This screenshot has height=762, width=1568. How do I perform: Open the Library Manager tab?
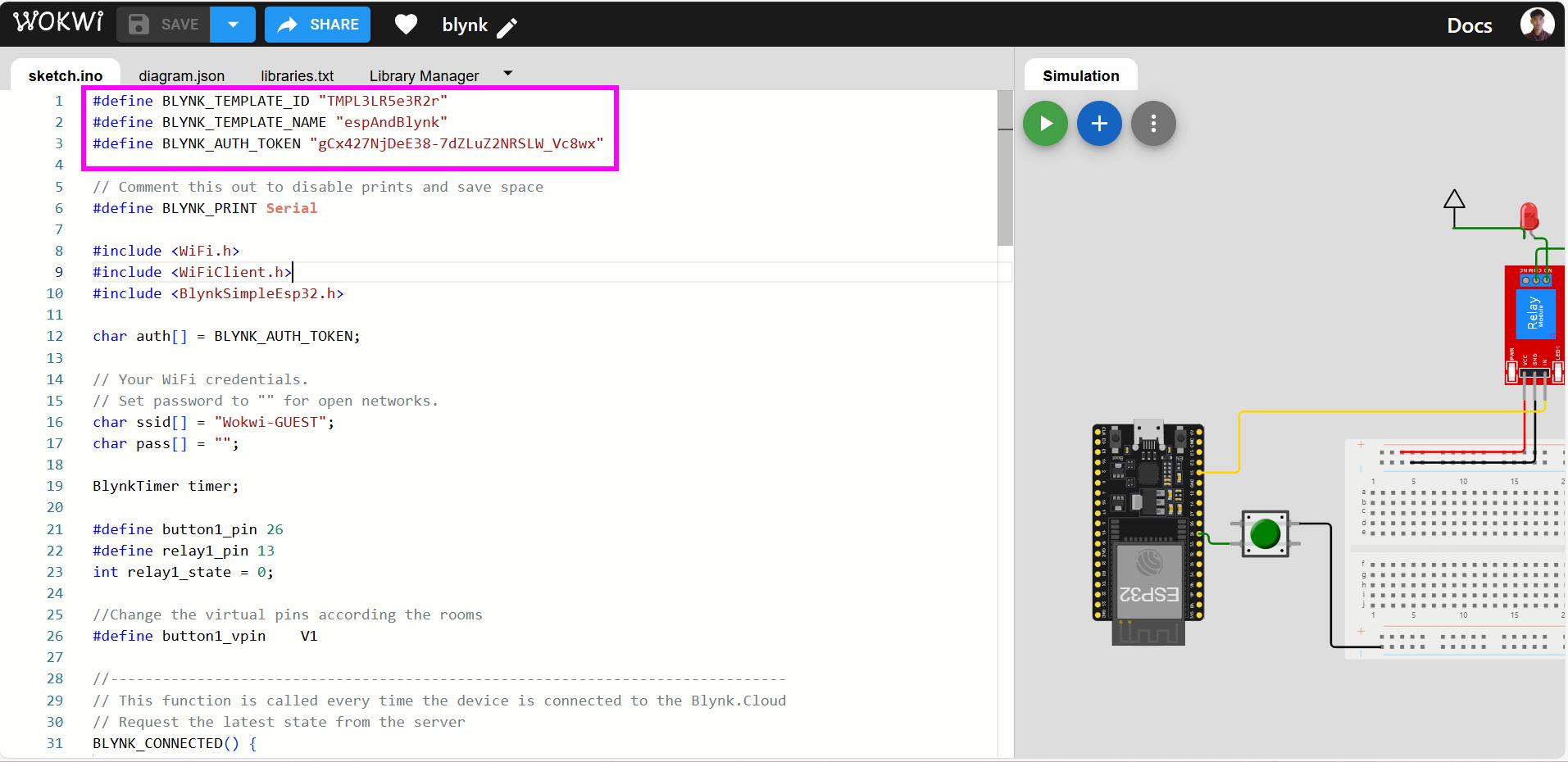(x=424, y=75)
